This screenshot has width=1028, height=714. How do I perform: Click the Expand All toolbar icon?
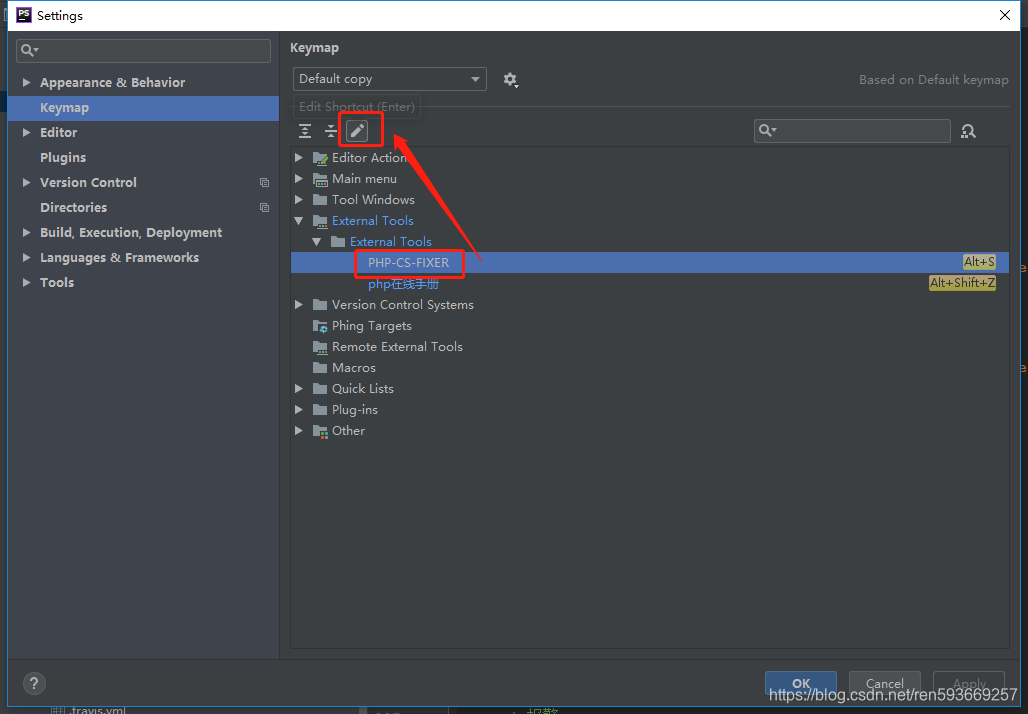coord(305,131)
